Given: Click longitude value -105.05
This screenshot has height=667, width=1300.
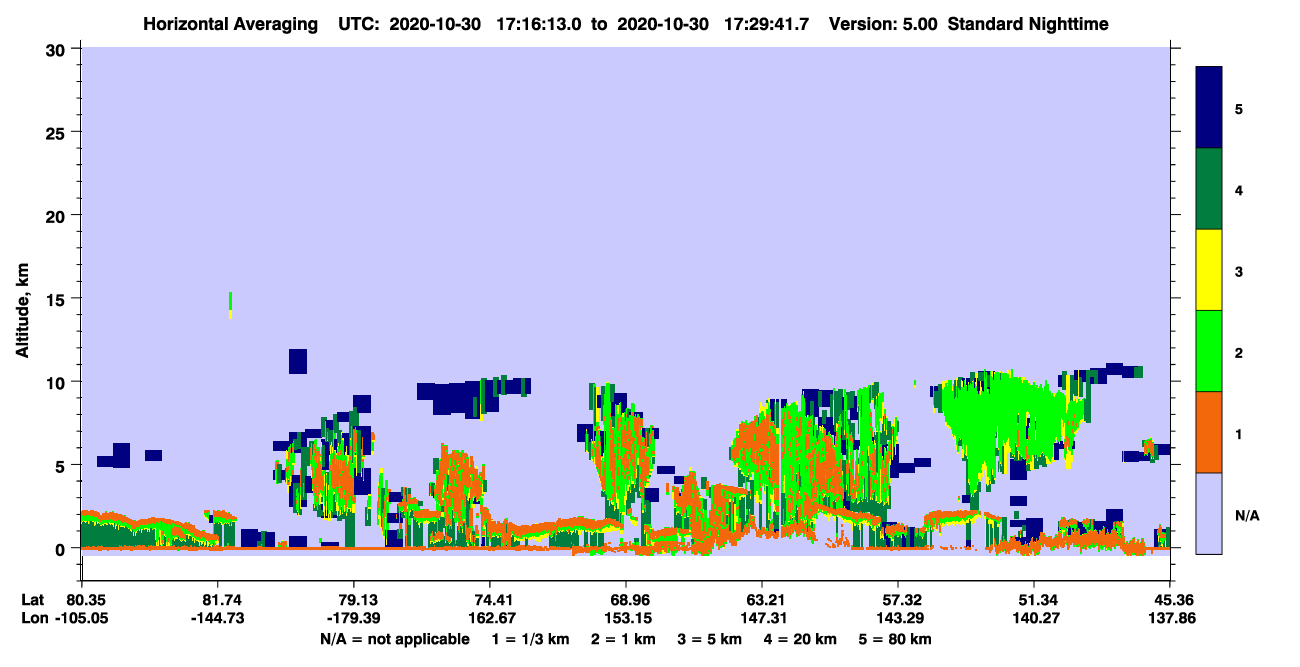Looking at the screenshot, I should 81,618.
